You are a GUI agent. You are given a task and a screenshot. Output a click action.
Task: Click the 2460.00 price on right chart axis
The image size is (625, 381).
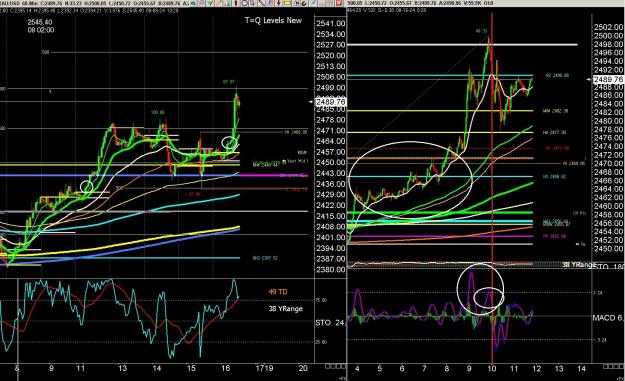point(608,206)
